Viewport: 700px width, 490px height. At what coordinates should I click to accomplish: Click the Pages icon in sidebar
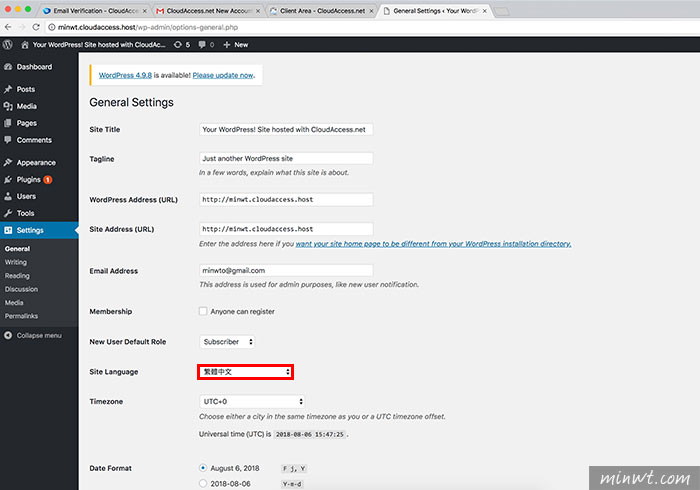(8, 123)
